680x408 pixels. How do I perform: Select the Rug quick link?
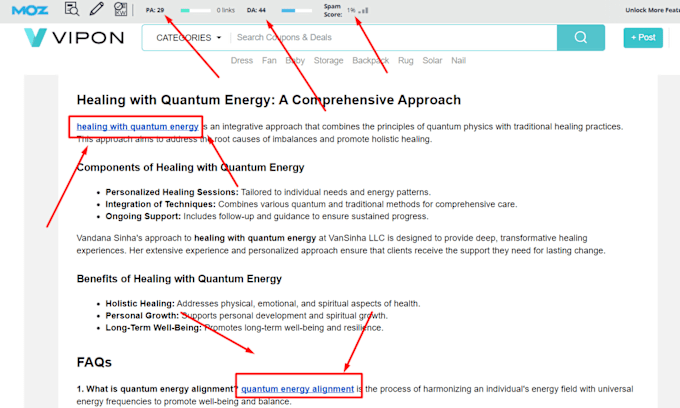tap(405, 60)
